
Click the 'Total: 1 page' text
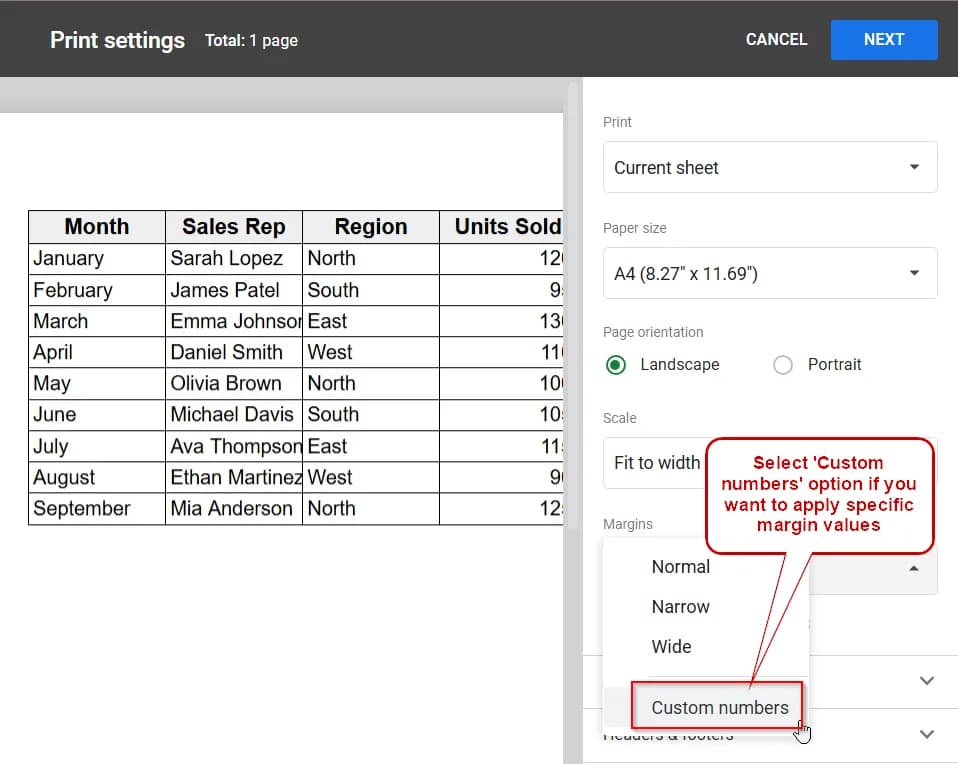(251, 41)
